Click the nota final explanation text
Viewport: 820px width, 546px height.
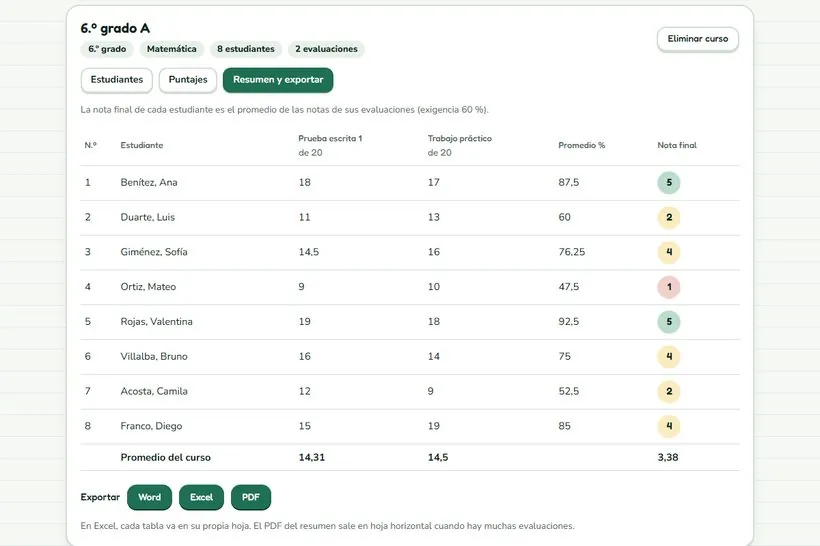[x=284, y=110]
